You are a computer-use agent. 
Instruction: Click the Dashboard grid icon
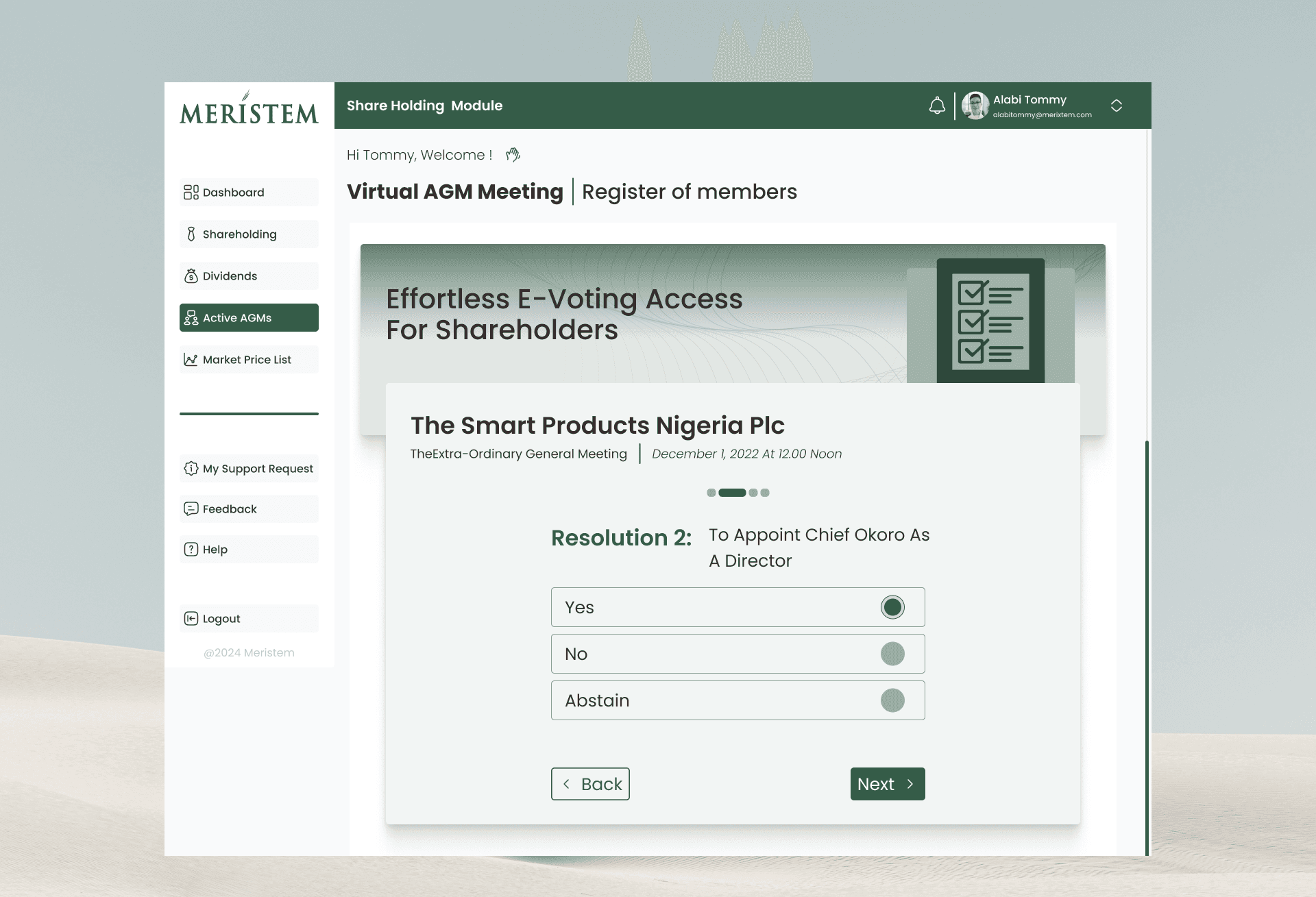pos(191,193)
